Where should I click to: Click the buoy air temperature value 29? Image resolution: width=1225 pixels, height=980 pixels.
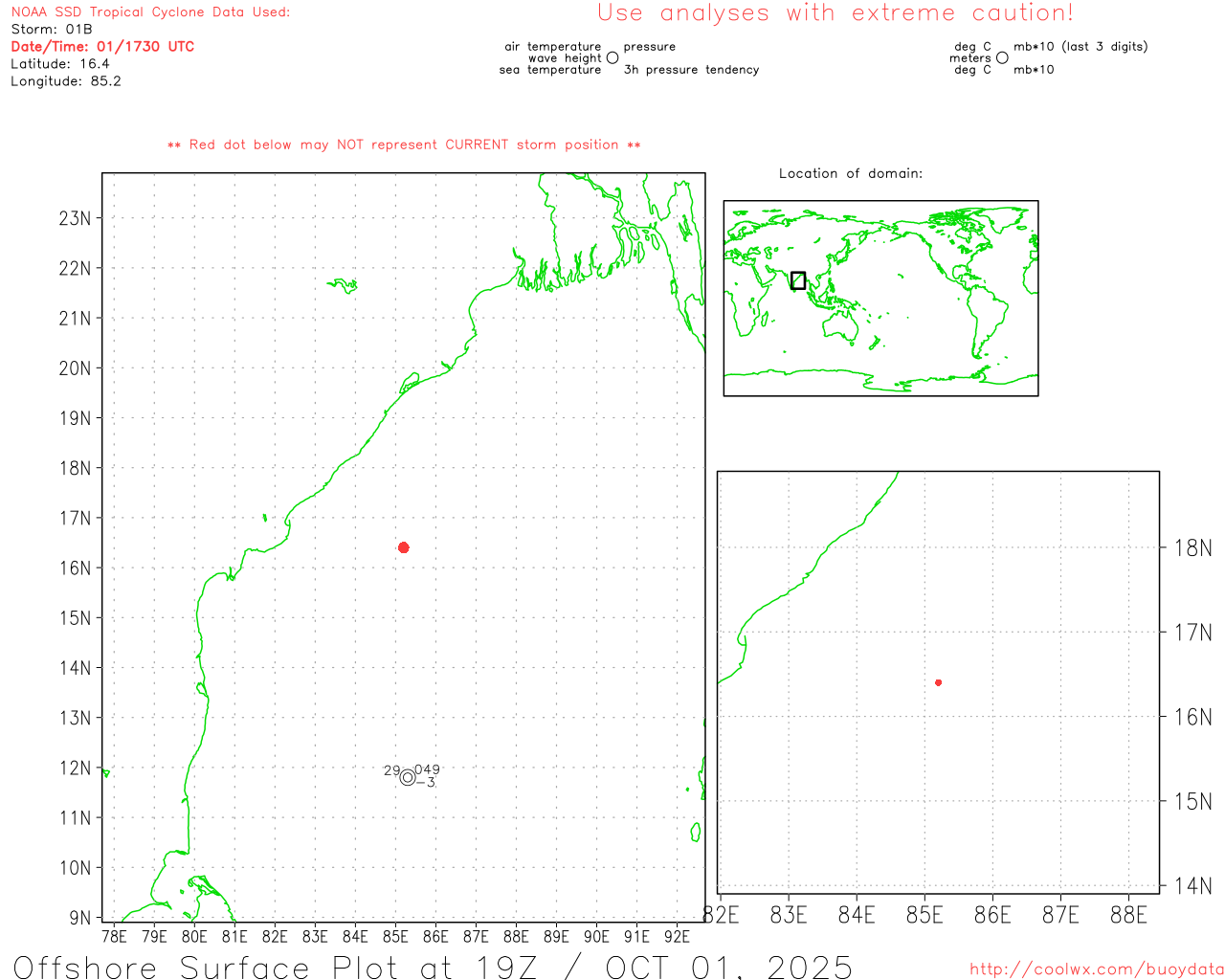point(391,770)
